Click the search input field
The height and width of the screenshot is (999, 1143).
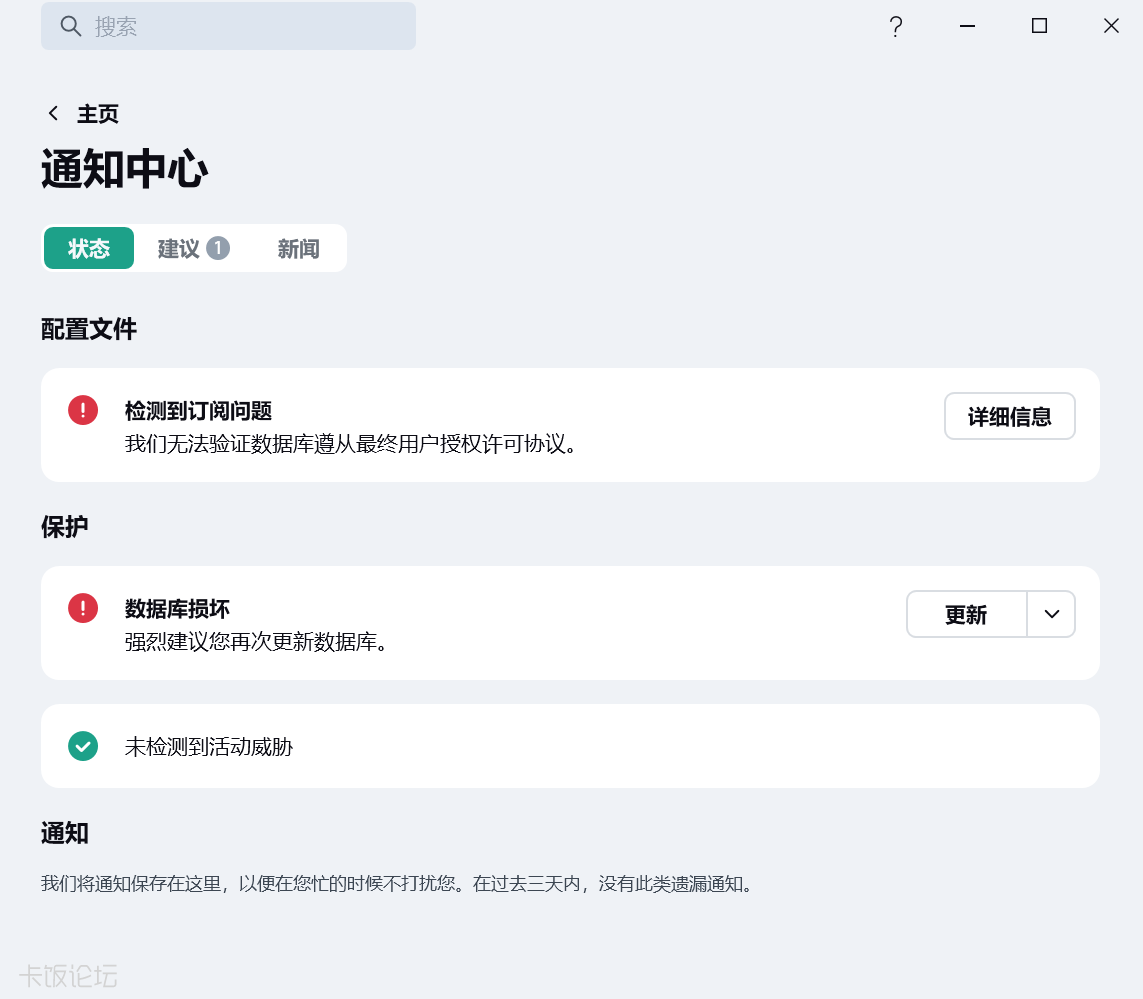pos(228,26)
